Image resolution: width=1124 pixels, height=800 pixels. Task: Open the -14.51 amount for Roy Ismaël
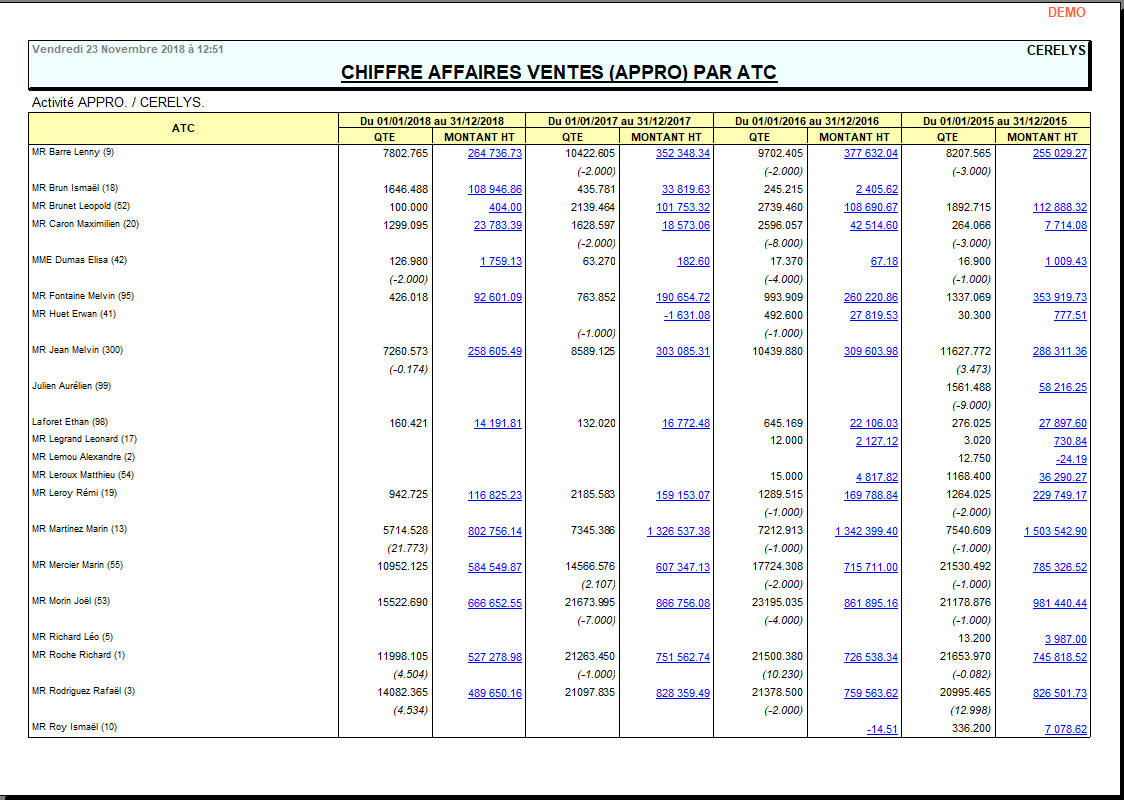click(x=882, y=729)
